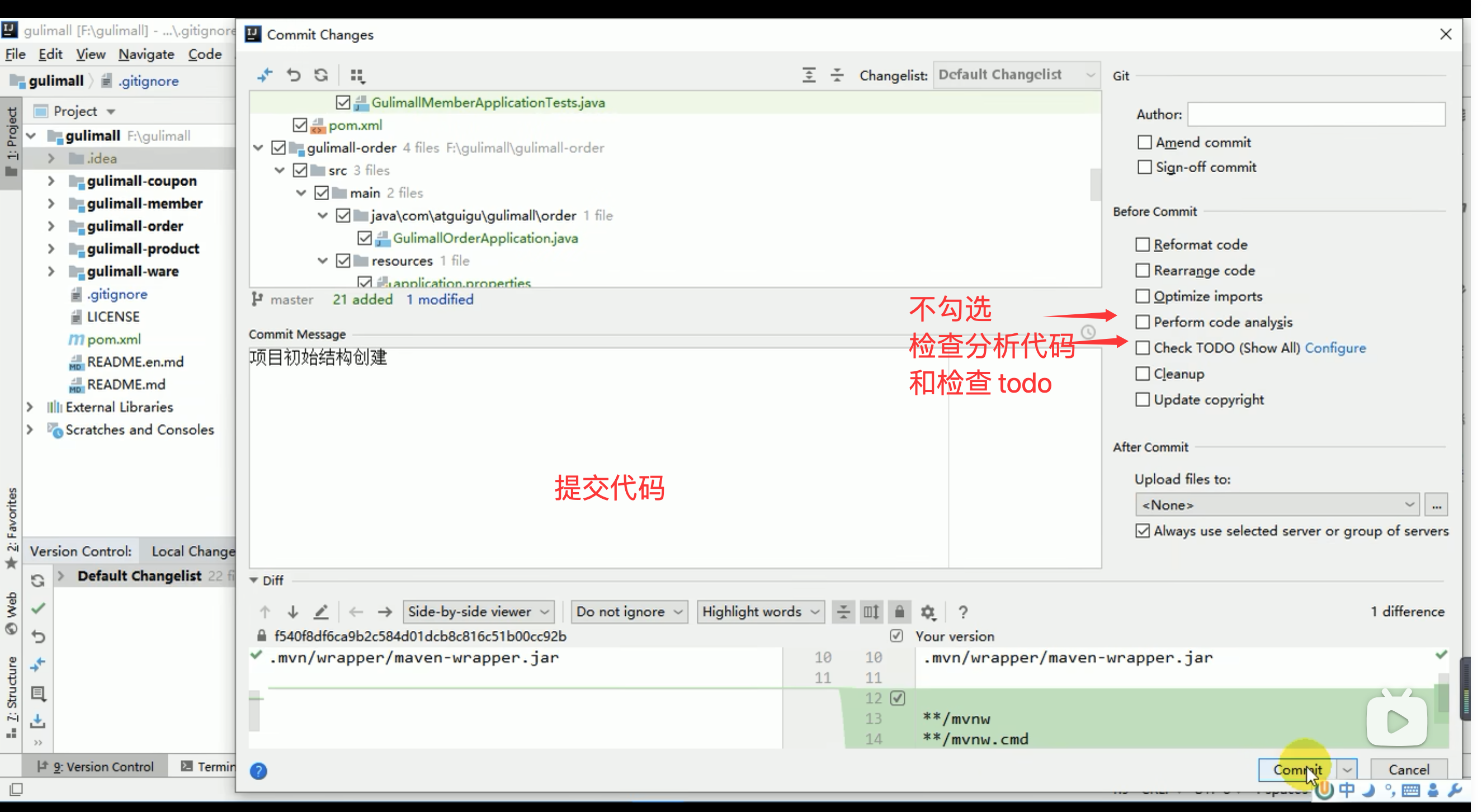Click the Author input field
Image resolution: width=1482 pixels, height=812 pixels.
click(1316, 114)
